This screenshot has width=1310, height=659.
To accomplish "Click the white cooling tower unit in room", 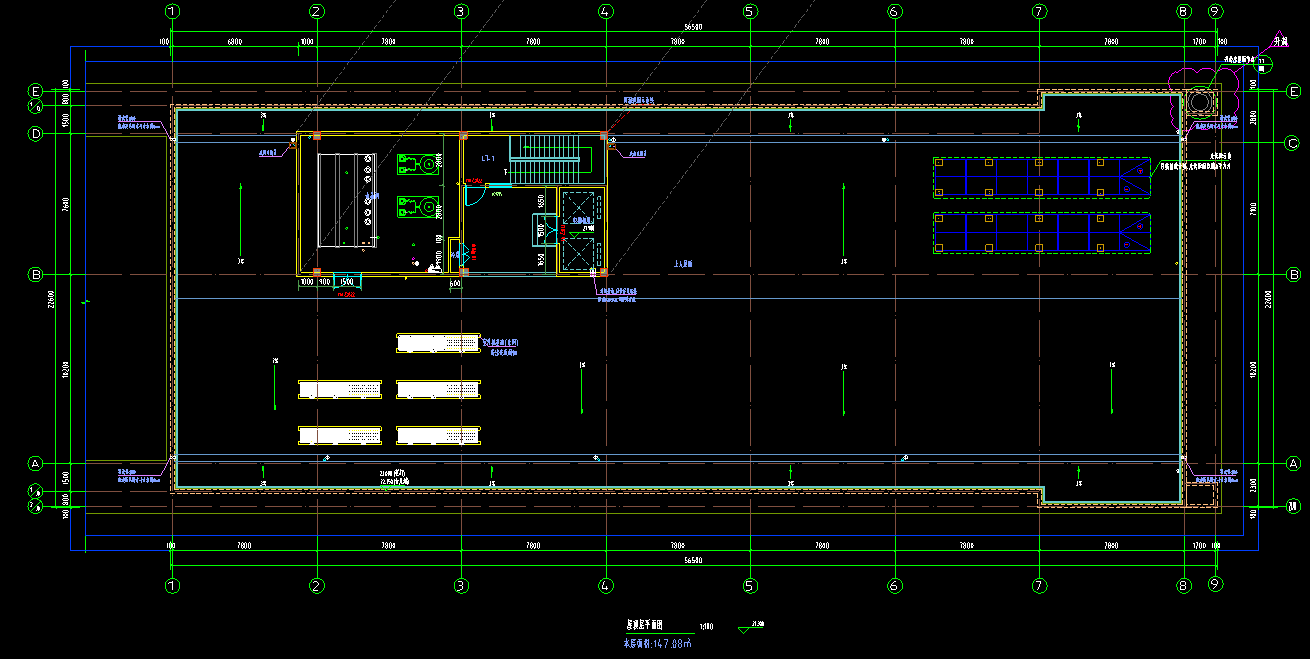I will click(347, 200).
